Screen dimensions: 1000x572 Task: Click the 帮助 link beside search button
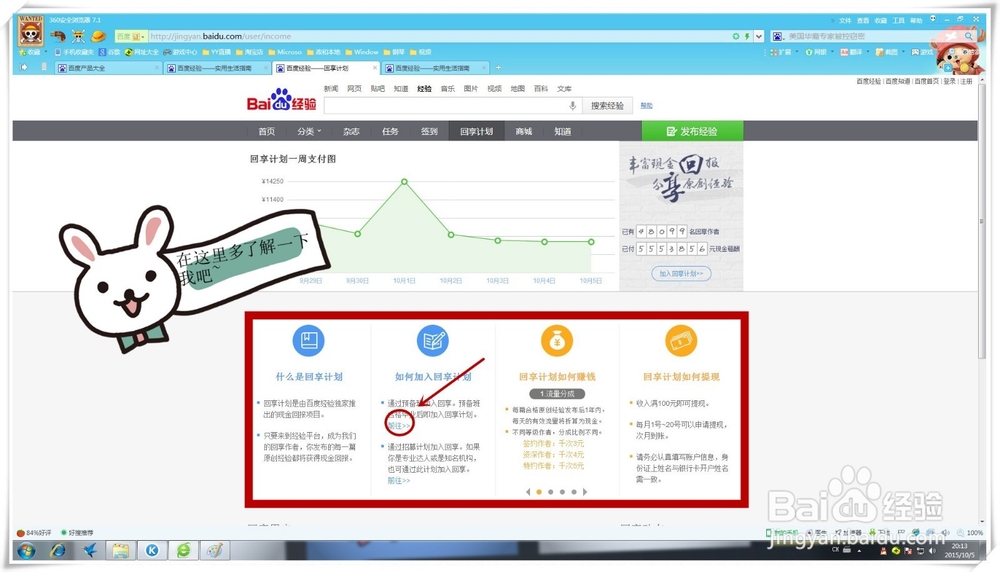click(647, 106)
